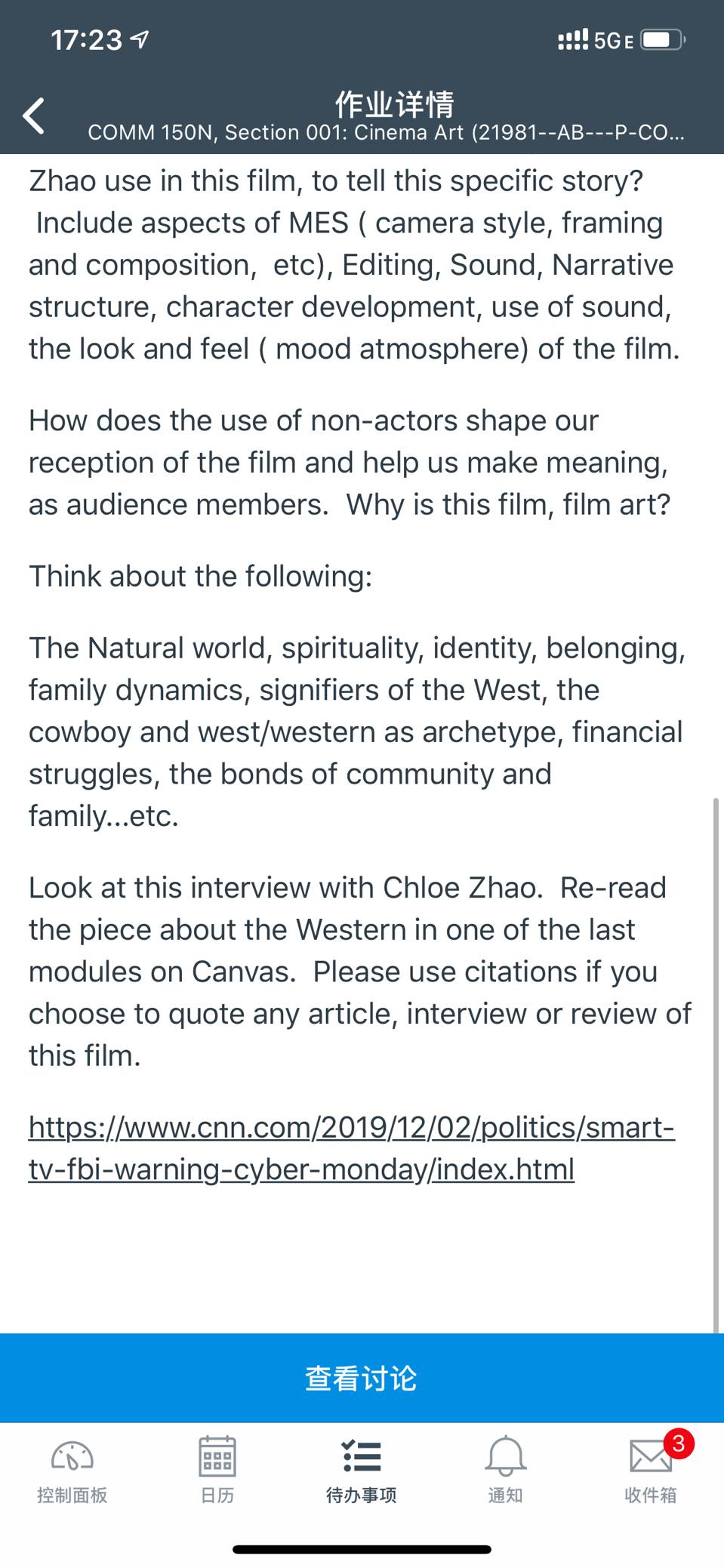Screen dimensions: 724x1568
Task: Switch to the 日历 tab label
Action: 217,1495
